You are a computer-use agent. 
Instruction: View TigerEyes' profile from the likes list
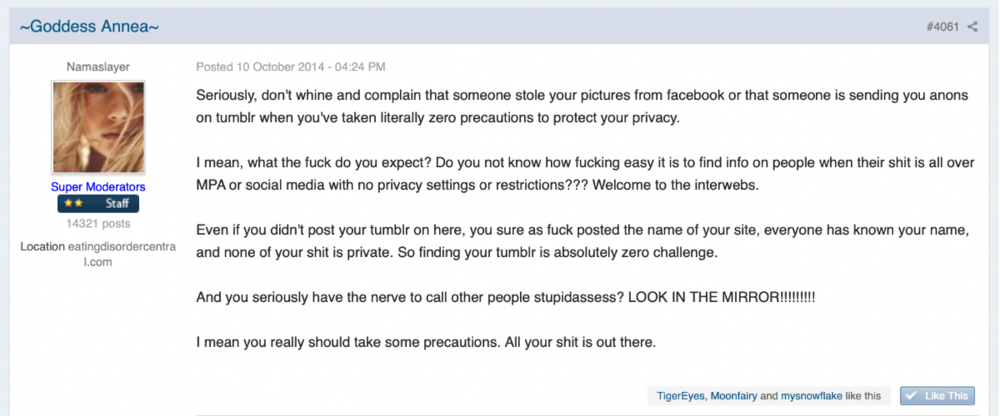tap(681, 396)
